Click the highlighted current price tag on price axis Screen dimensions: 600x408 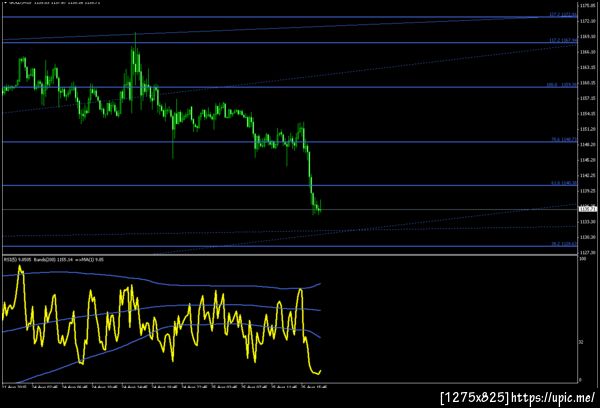(x=588, y=209)
